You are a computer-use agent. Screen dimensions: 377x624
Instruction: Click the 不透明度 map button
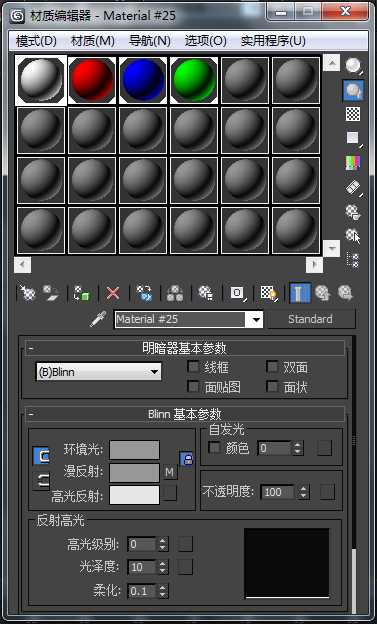click(327, 492)
